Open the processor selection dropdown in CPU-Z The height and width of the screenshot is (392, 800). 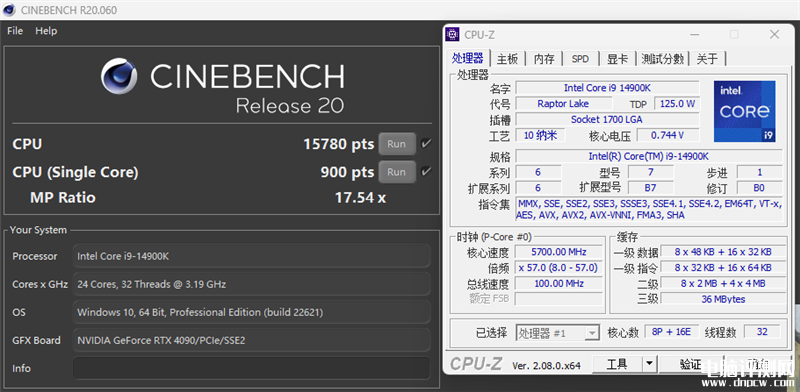[557, 333]
